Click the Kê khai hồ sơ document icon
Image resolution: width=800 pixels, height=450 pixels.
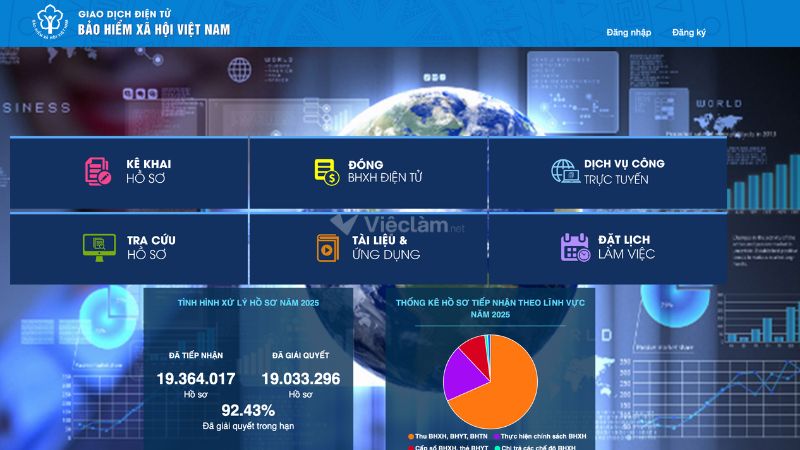tap(98, 171)
